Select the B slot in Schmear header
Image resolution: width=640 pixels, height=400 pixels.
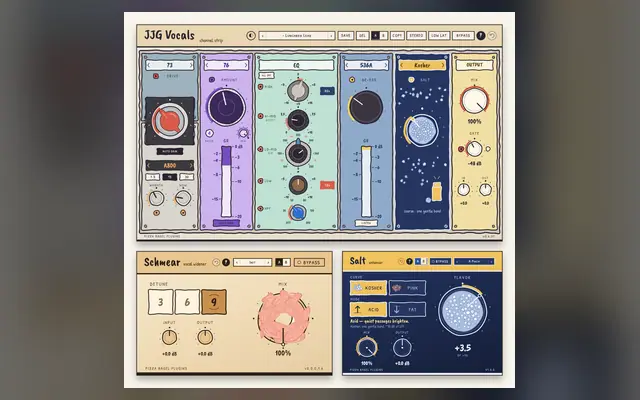coord(287,262)
